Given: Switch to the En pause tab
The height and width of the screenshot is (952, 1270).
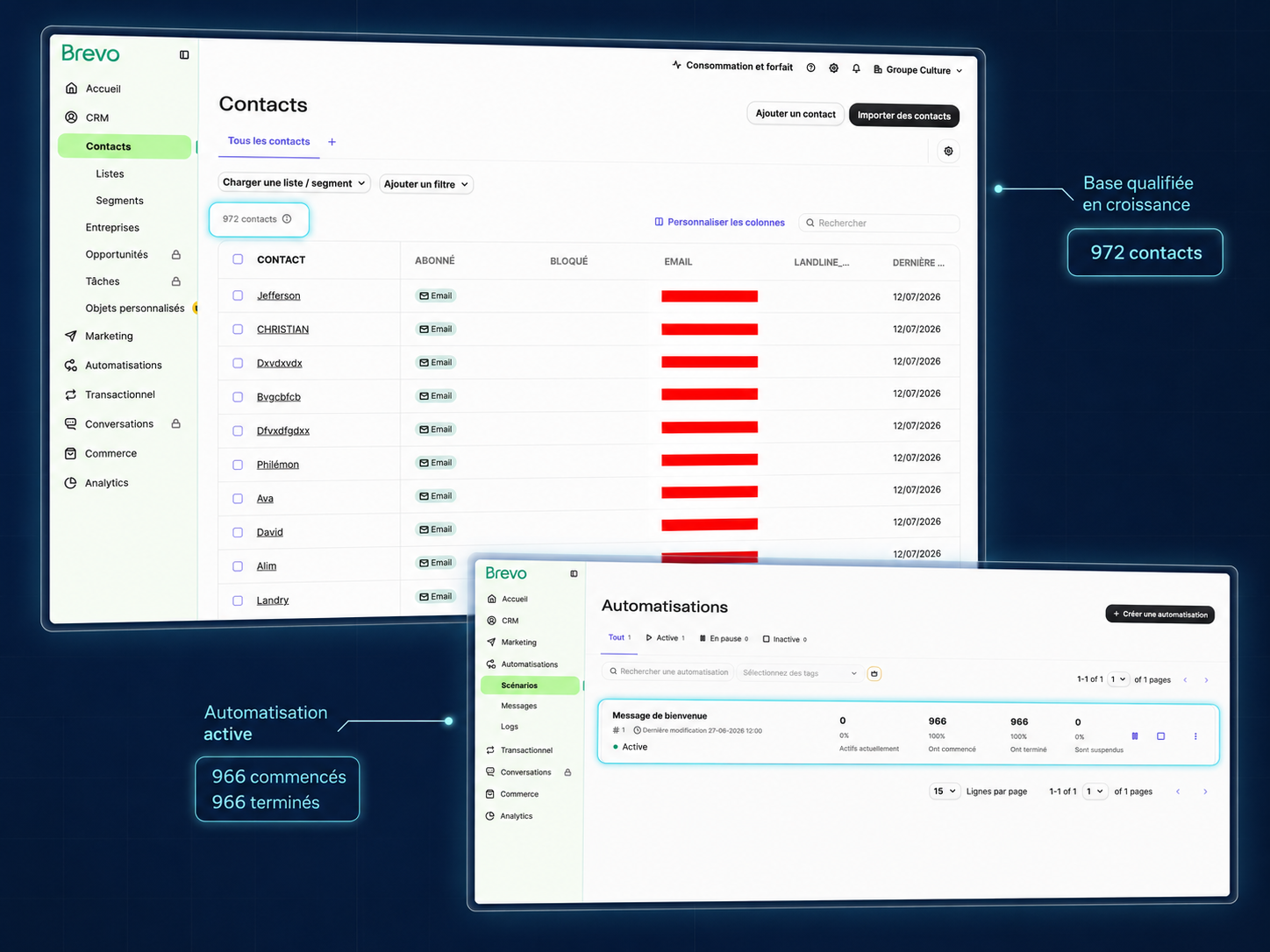Looking at the screenshot, I should 724,639.
